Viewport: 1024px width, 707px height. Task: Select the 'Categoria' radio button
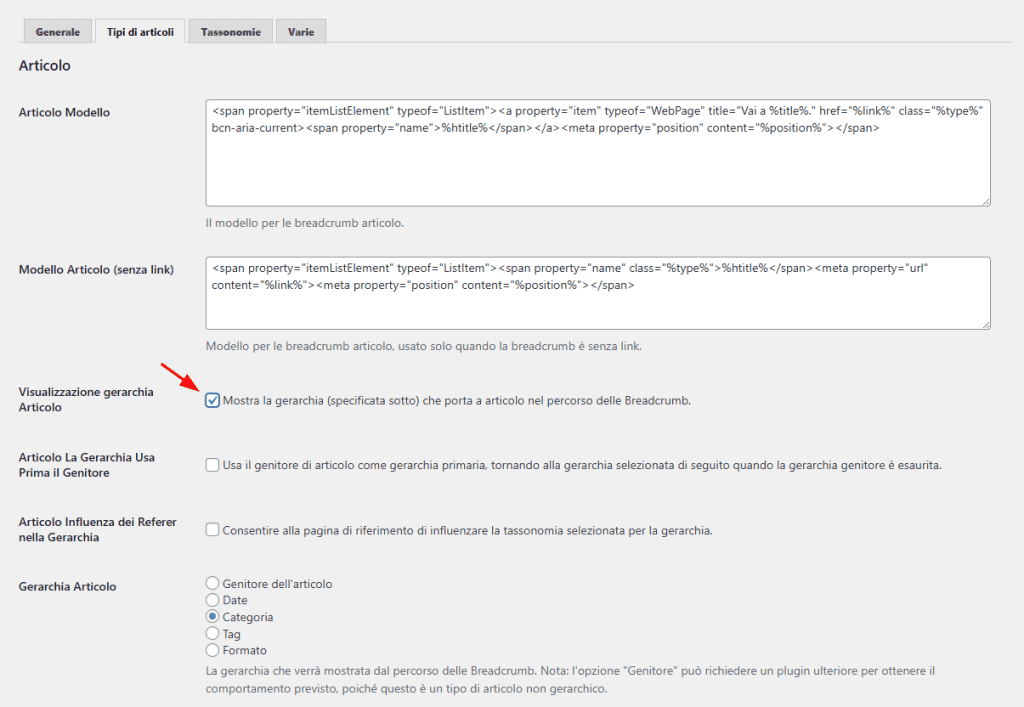tap(212, 617)
